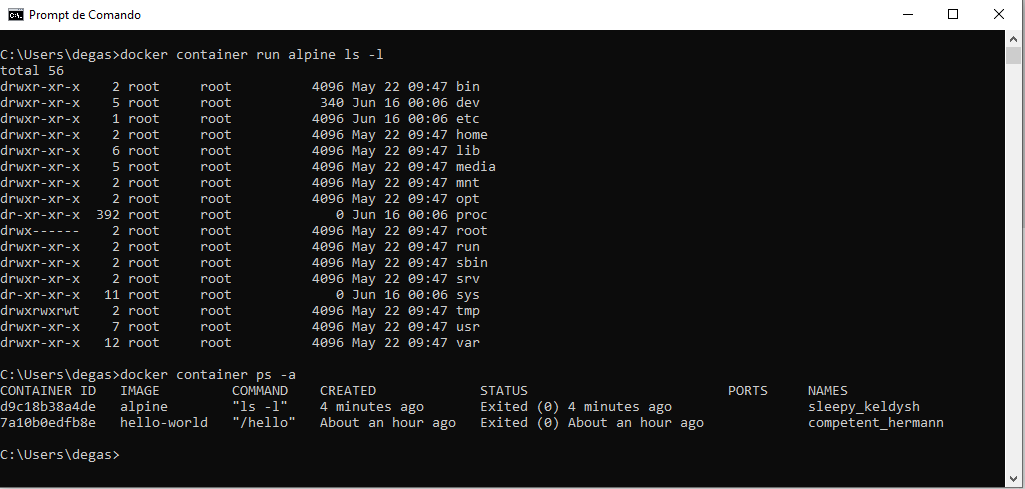Click the 'STATUS' column header
The height and width of the screenshot is (489, 1025).
tap(504, 391)
